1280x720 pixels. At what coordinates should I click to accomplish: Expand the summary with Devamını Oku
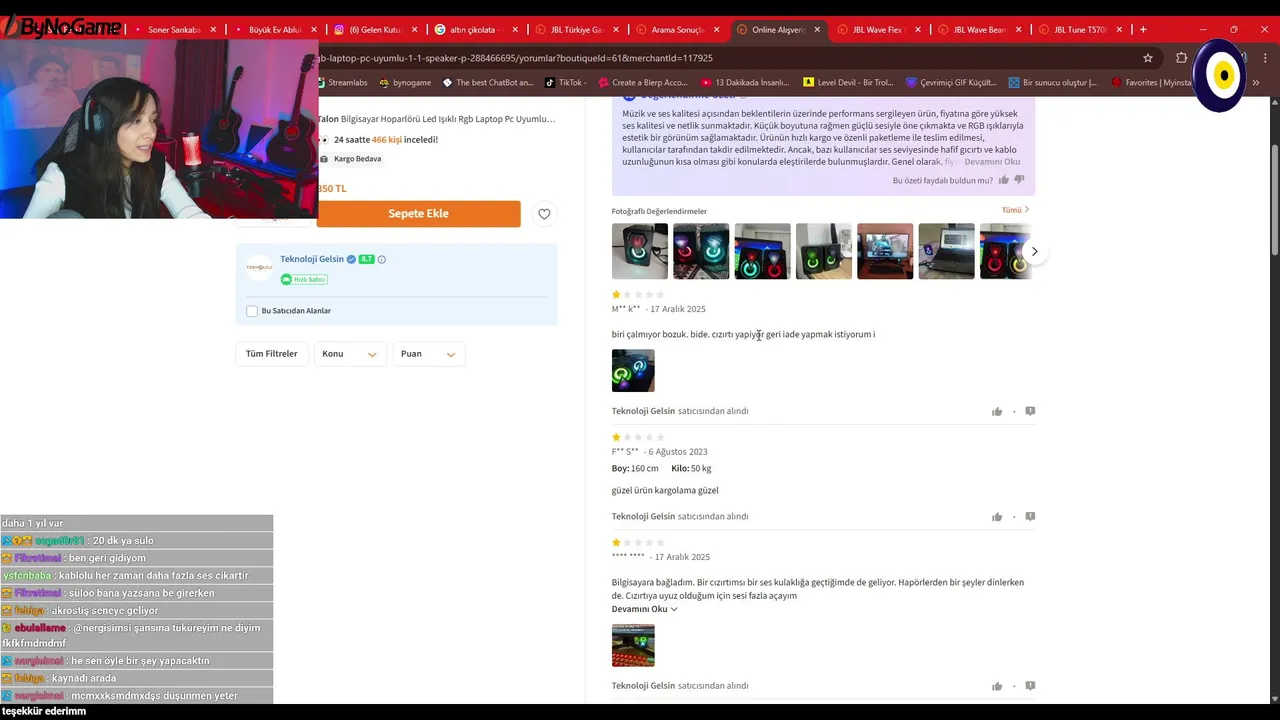click(x=992, y=162)
